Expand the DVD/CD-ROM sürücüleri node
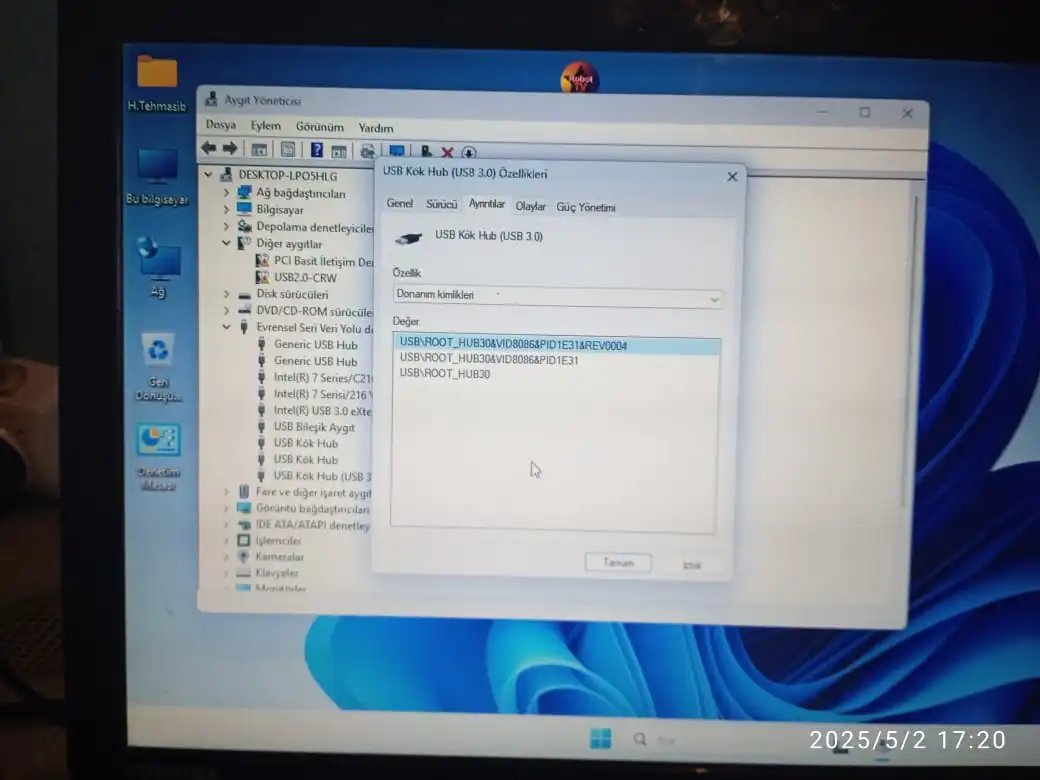The width and height of the screenshot is (1040, 780). 226,310
